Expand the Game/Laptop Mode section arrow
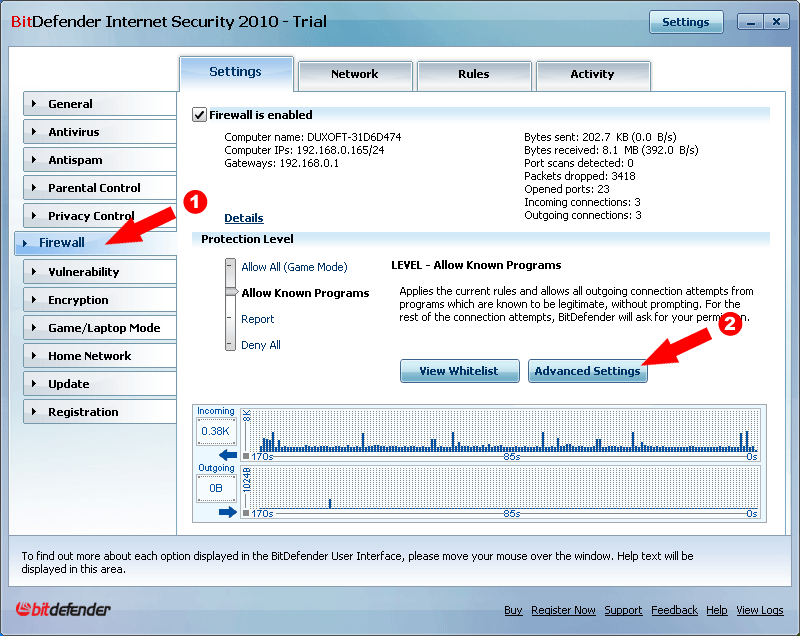The height and width of the screenshot is (636, 800). 34,328
